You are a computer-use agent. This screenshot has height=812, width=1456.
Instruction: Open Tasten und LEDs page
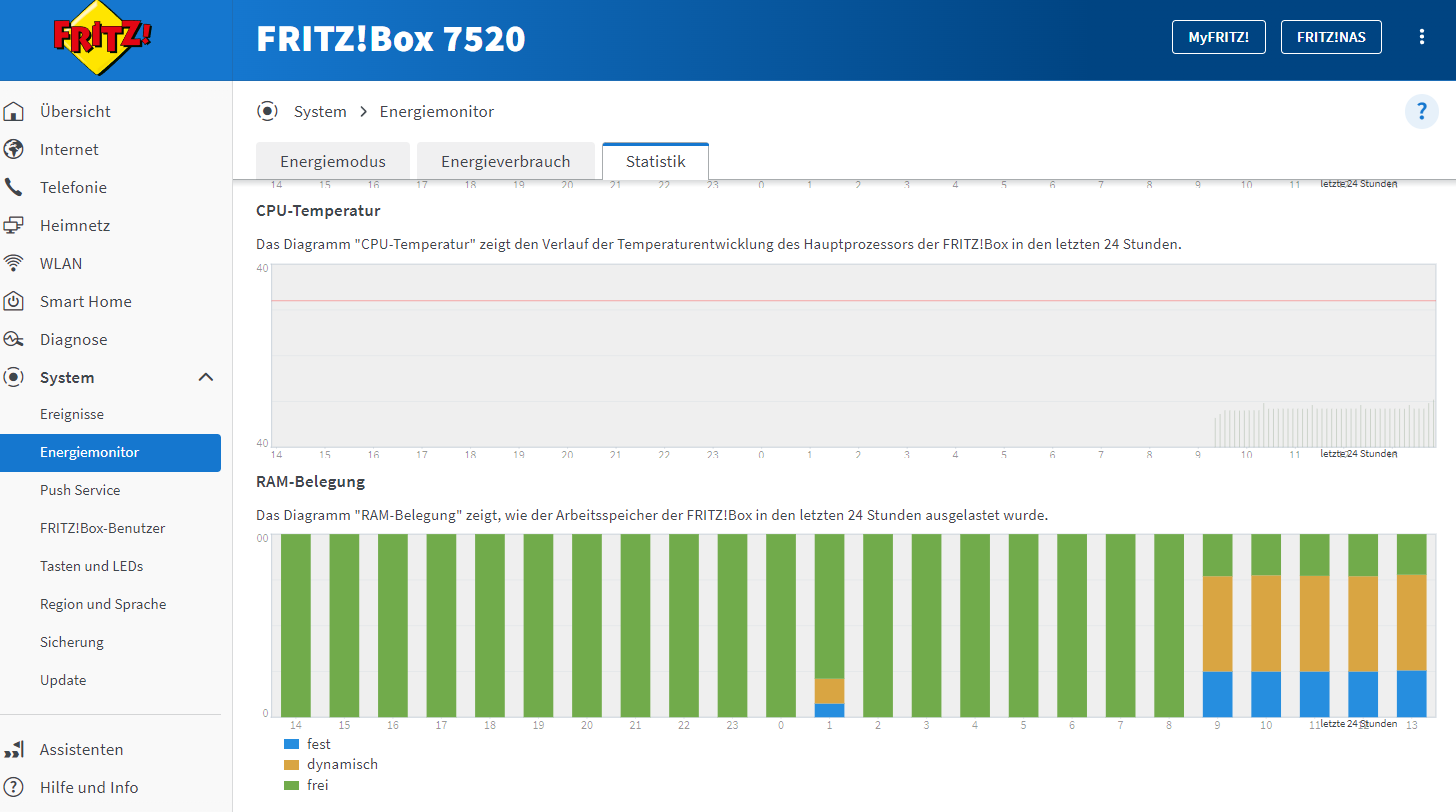(x=92, y=566)
